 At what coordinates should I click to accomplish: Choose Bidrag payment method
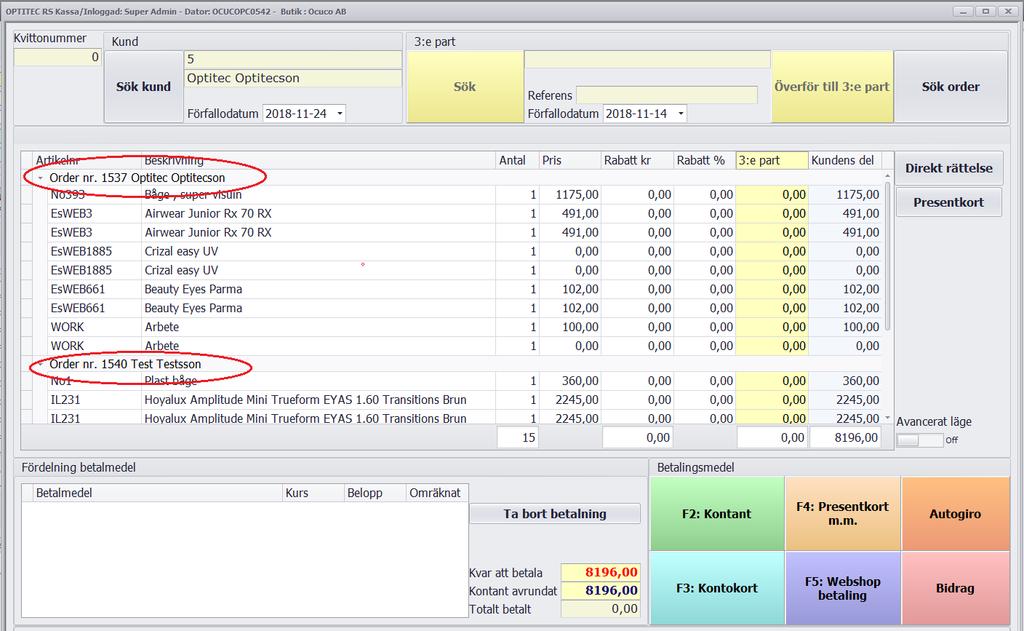tap(955, 588)
